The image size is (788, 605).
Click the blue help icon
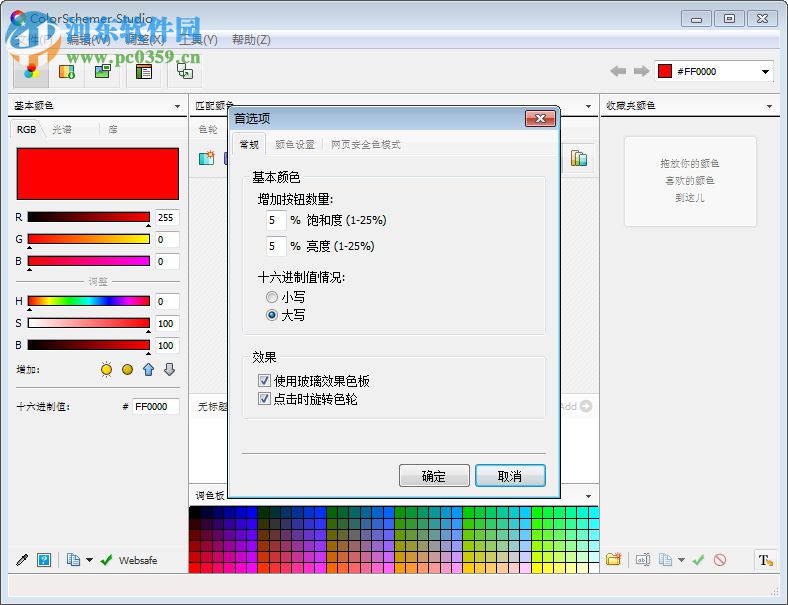[44, 560]
